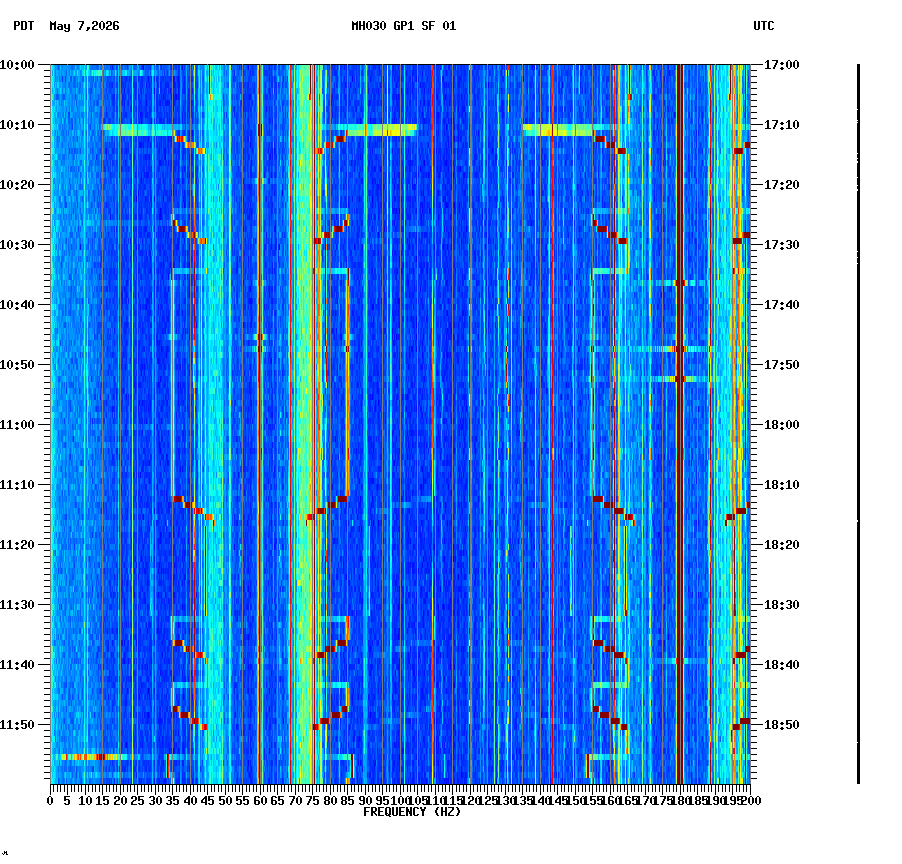Click the '17:30' UTC time label
This screenshot has width=902, height=864.
(782, 244)
